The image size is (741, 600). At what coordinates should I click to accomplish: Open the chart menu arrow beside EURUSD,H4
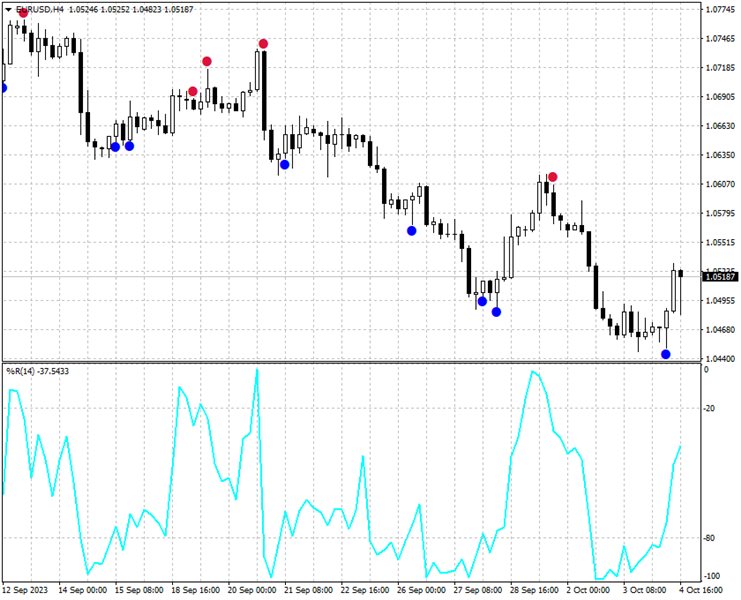point(8,9)
